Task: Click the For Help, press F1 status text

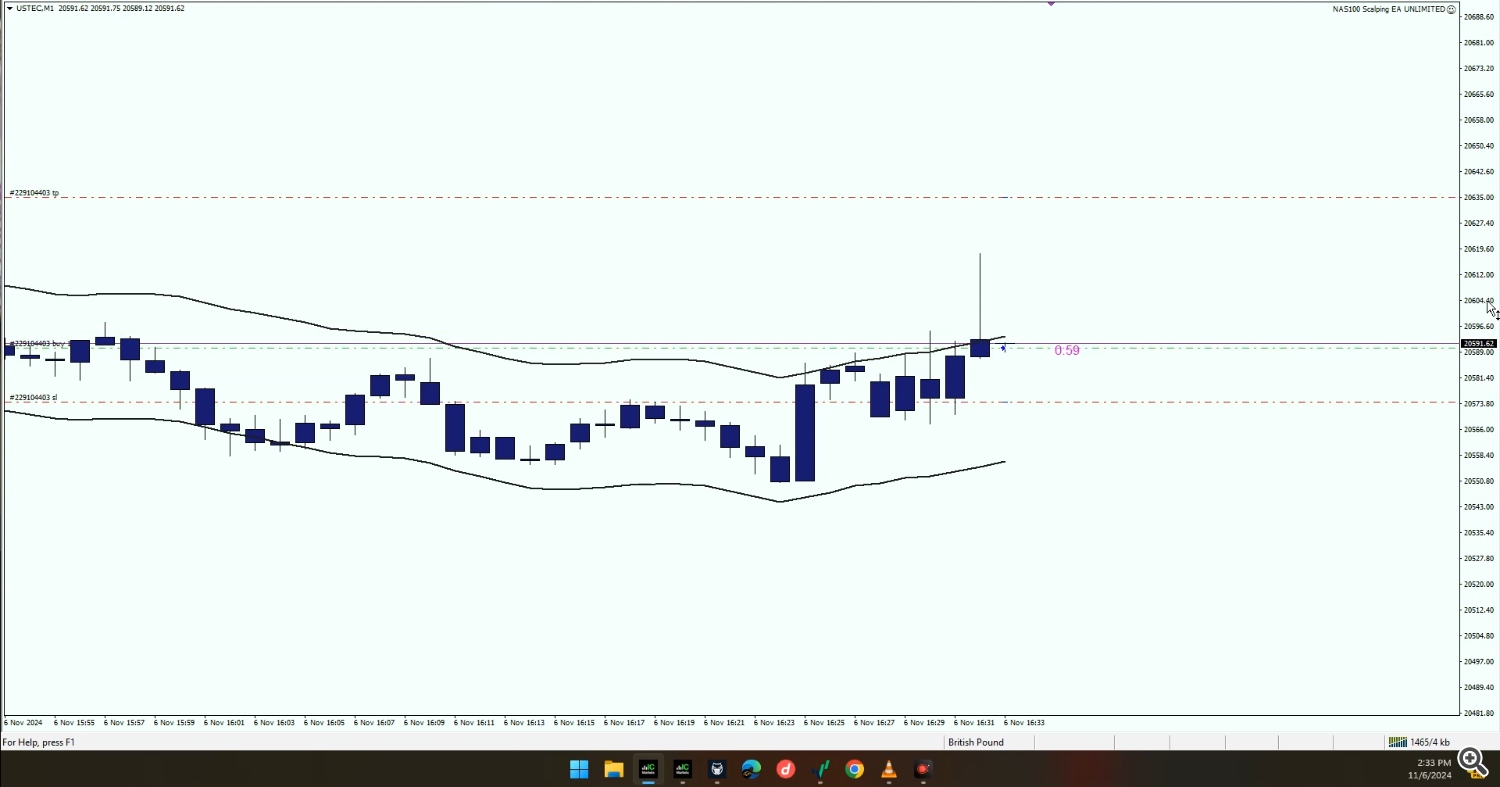Action: 38,742
